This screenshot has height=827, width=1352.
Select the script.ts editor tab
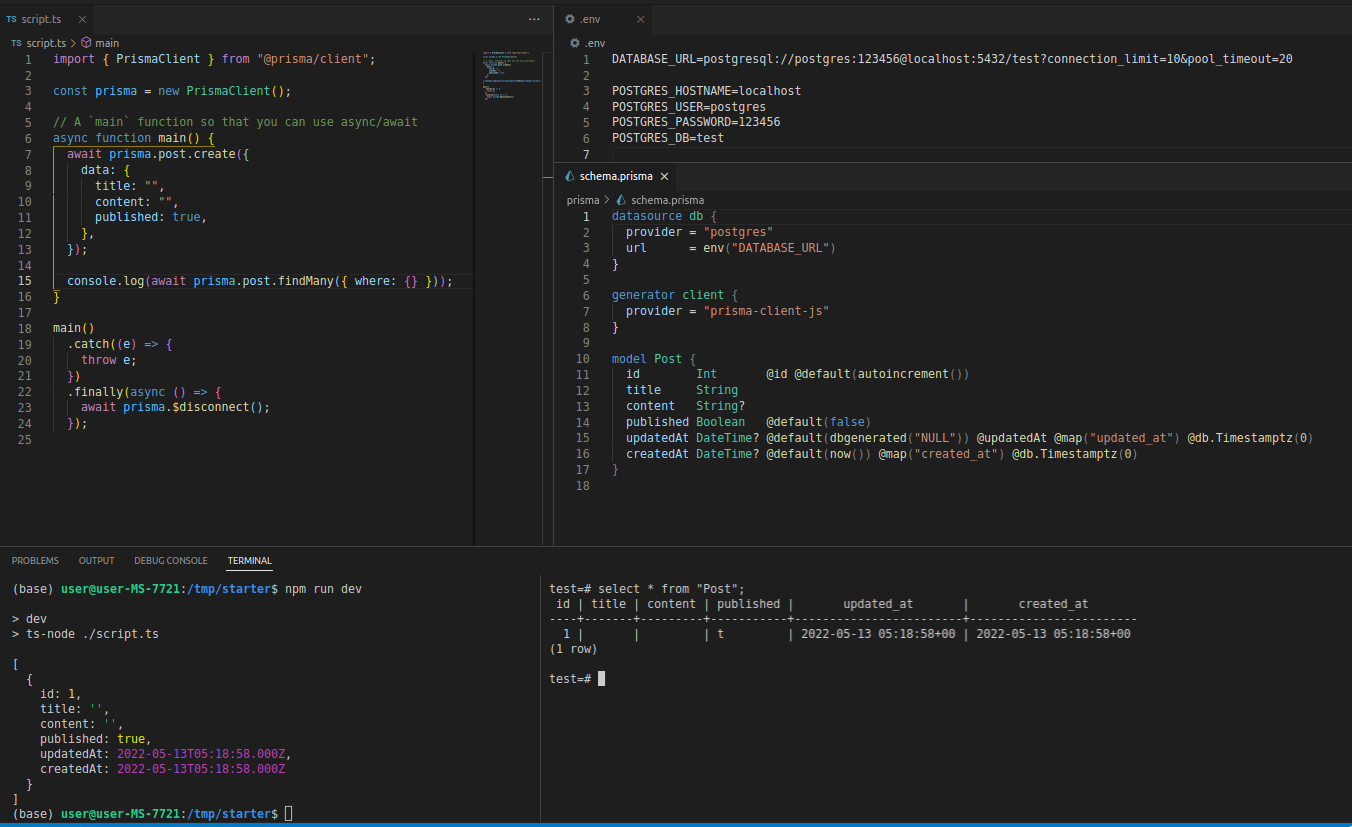(x=40, y=18)
